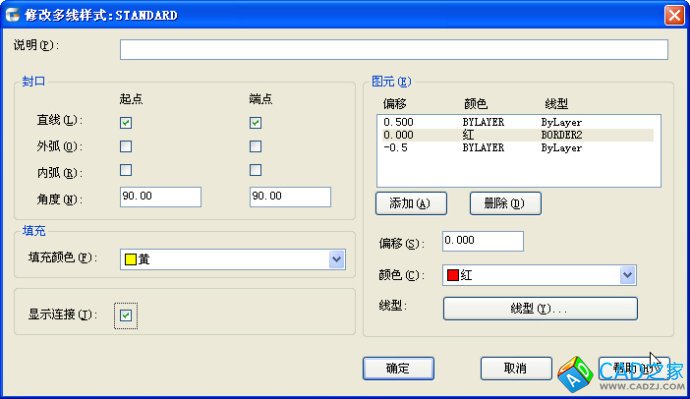This screenshot has width=690, height=399.
Task: Click the 颜色 column header
Action: (476, 104)
